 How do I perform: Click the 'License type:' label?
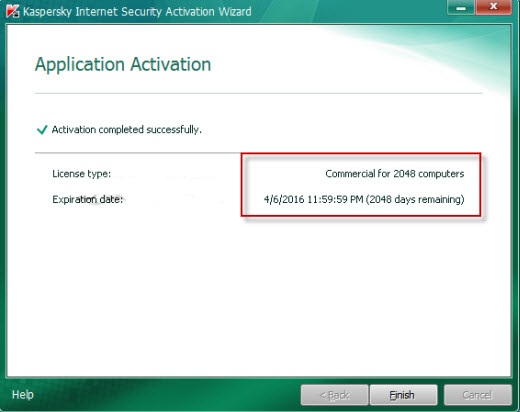pyautogui.click(x=82, y=174)
